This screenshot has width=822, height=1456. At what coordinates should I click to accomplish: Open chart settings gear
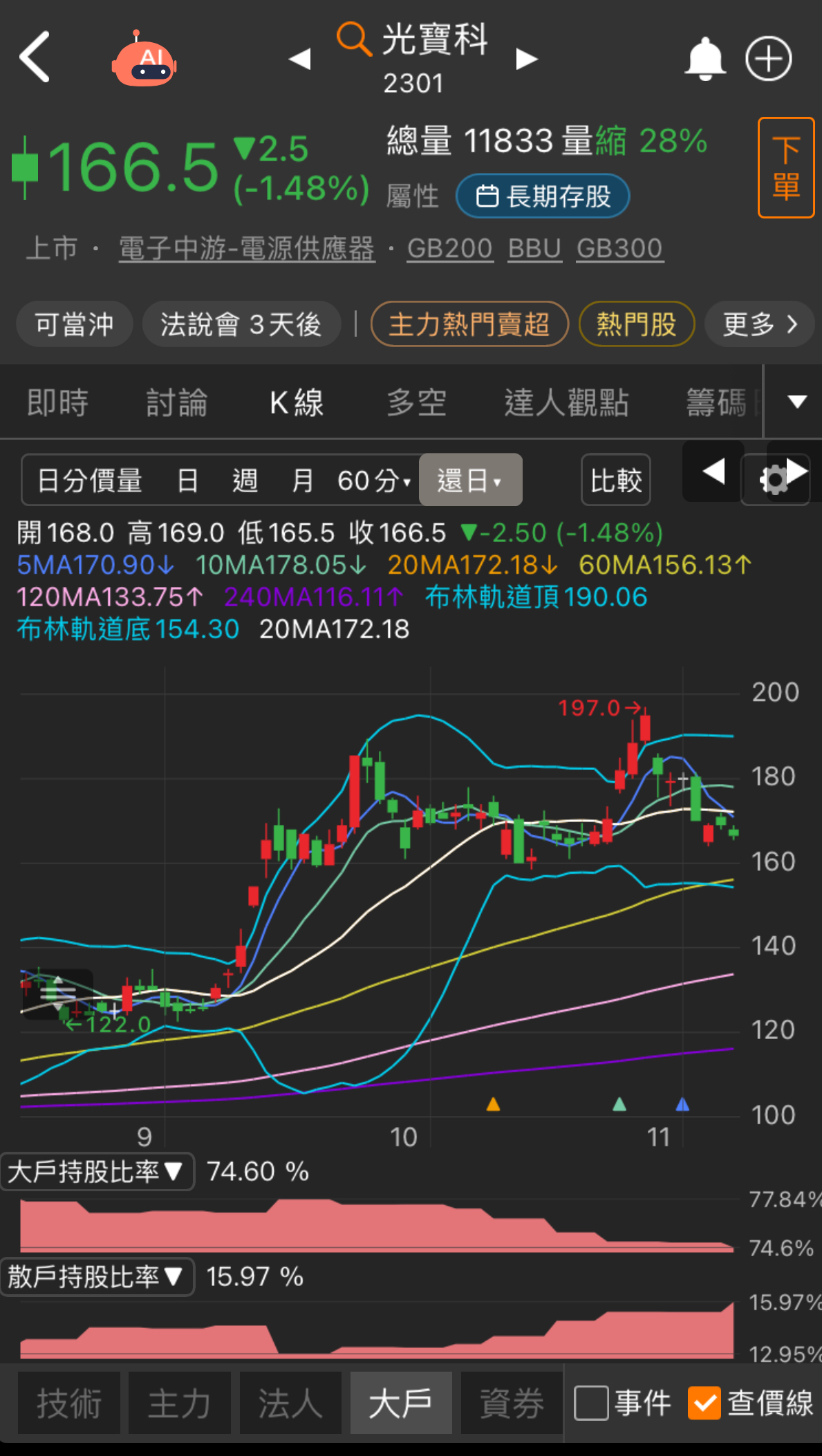click(x=774, y=480)
